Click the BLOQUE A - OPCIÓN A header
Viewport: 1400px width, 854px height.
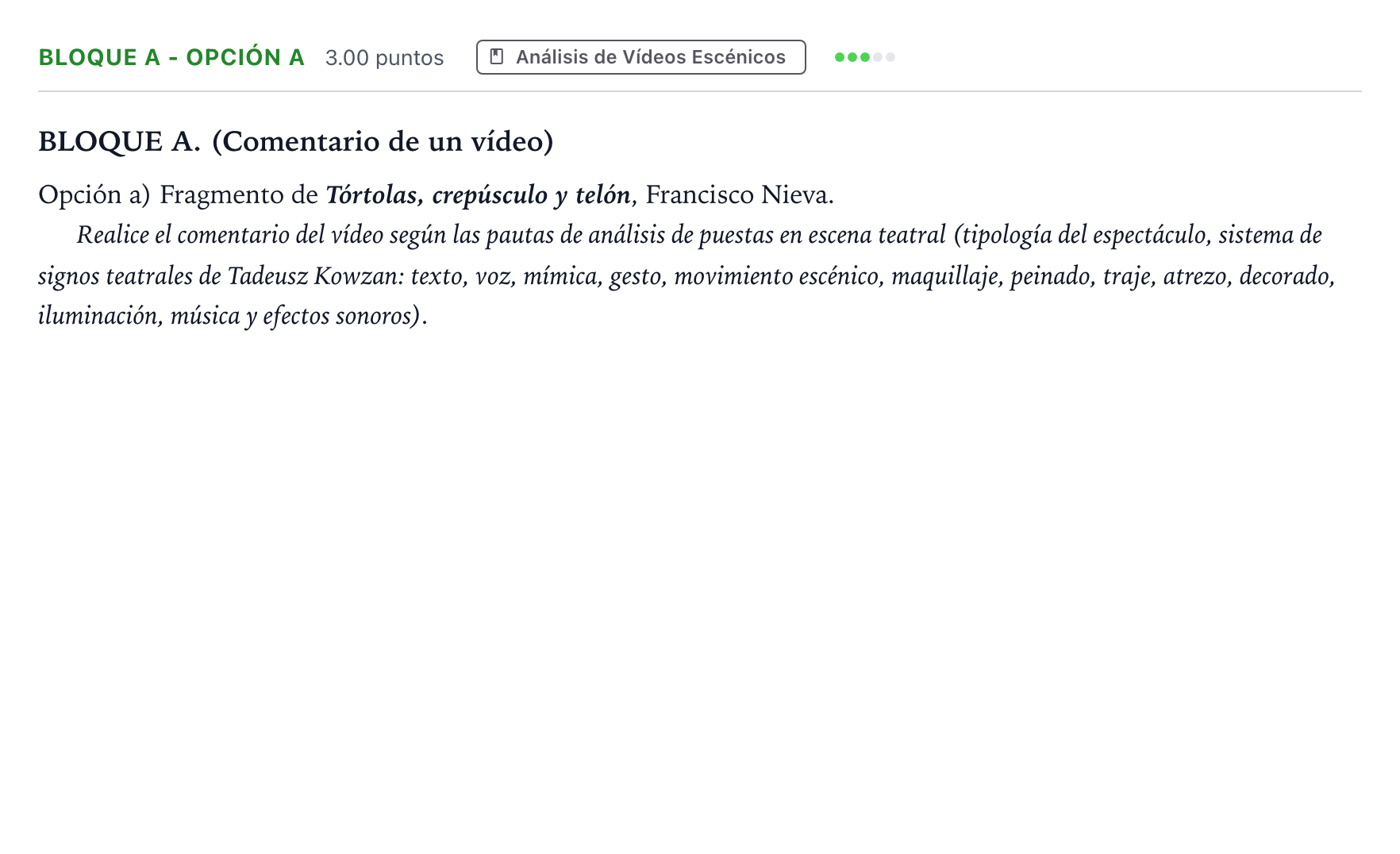click(x=171, y=57)
